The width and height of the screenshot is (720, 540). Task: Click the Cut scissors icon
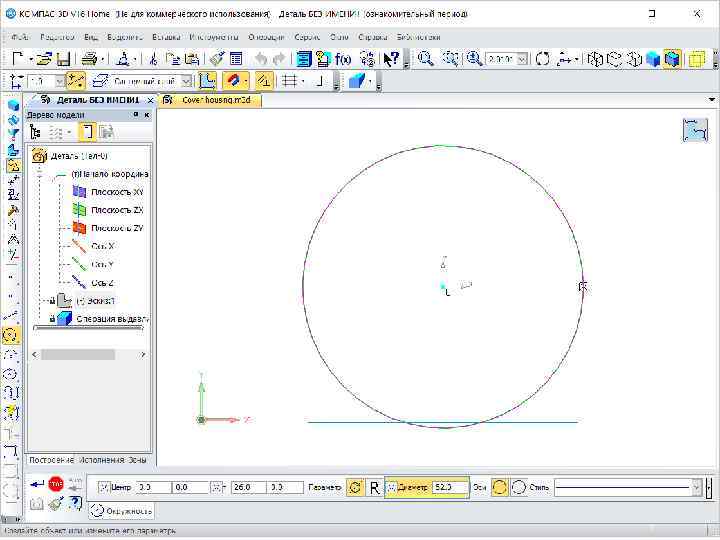click(154, 59)
